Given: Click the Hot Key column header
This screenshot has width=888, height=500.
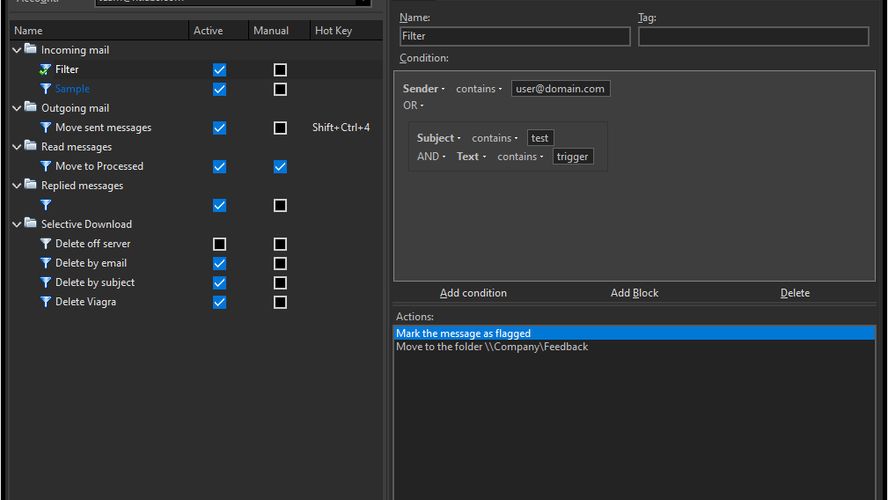Looking at the screenshot, I should click(333, 31).
